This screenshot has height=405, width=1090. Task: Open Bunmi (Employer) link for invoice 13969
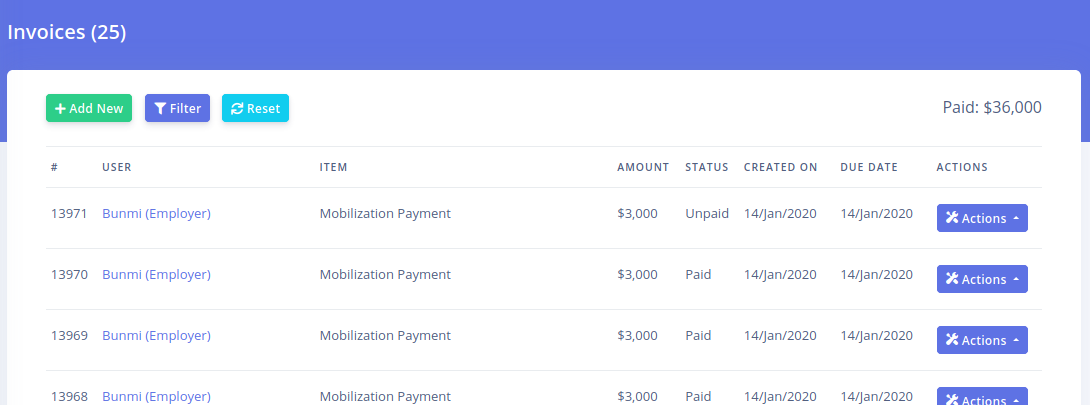156,335
